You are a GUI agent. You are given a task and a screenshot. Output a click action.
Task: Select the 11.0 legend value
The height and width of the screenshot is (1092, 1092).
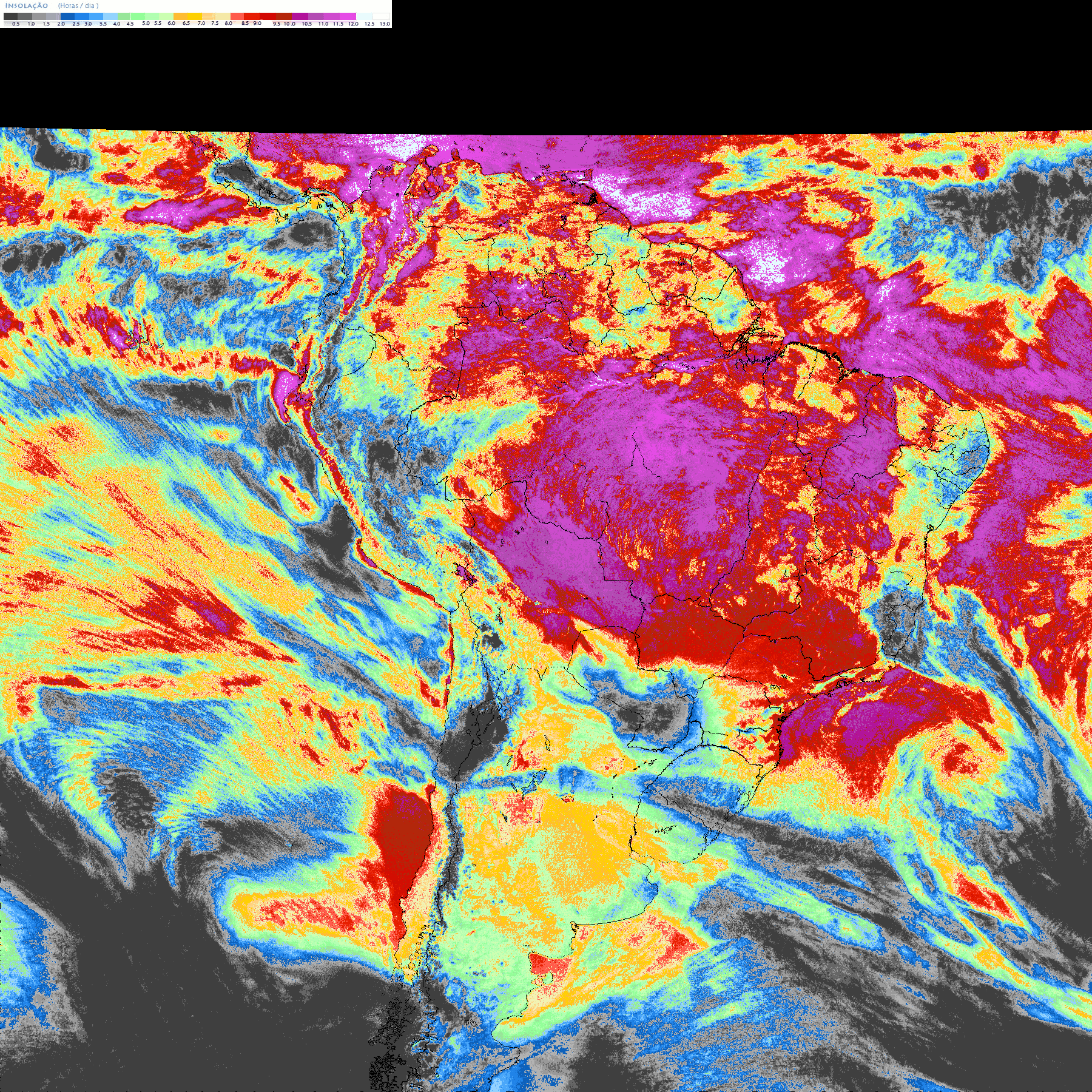[x=323, y=24]
